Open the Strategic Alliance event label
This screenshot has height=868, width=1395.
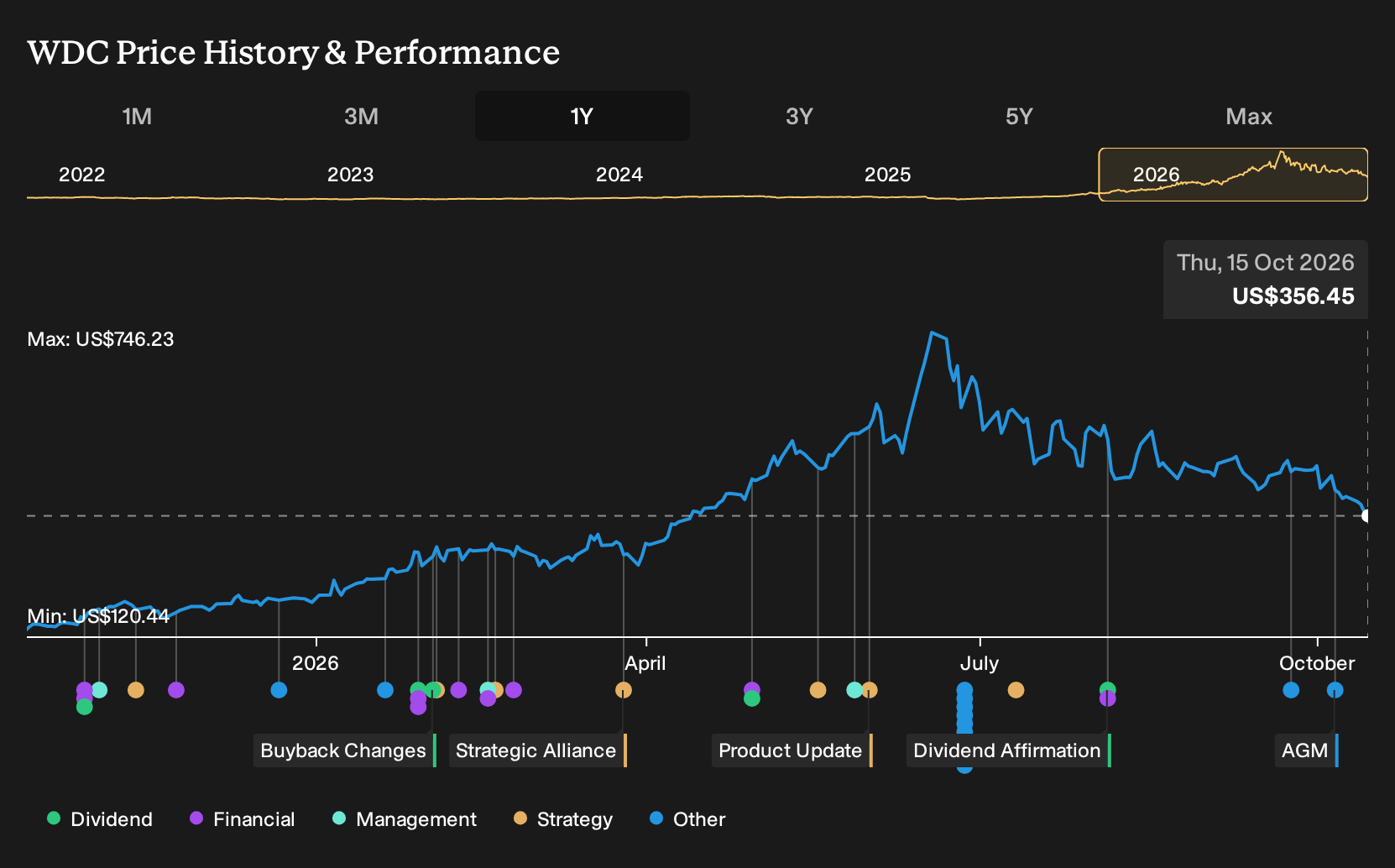click(x=538, y=750)
